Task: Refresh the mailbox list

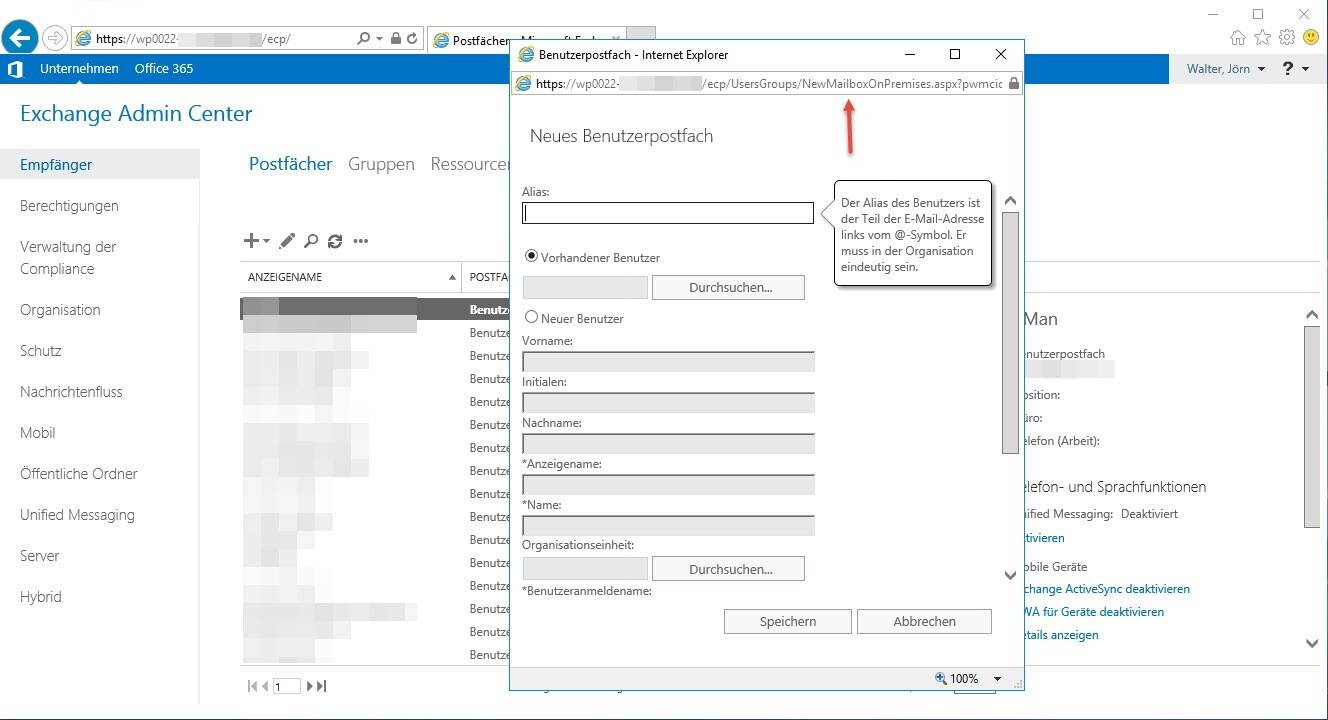Action: pos(335,241)
